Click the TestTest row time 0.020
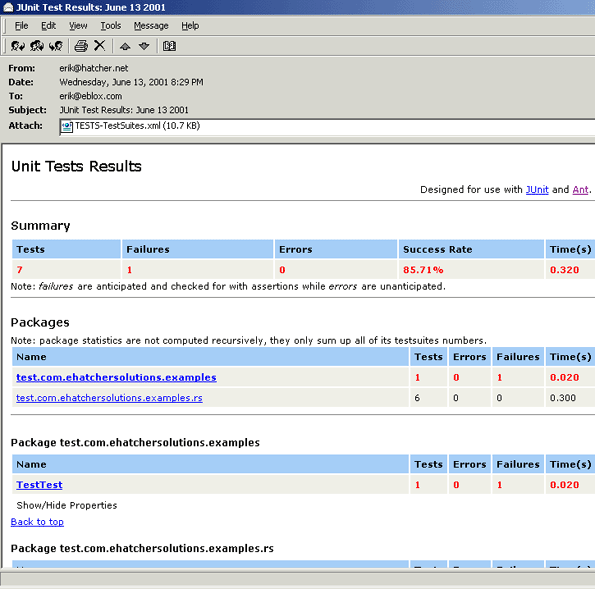The width and height of the screenshot is (595, 589). tap(564, 485)
